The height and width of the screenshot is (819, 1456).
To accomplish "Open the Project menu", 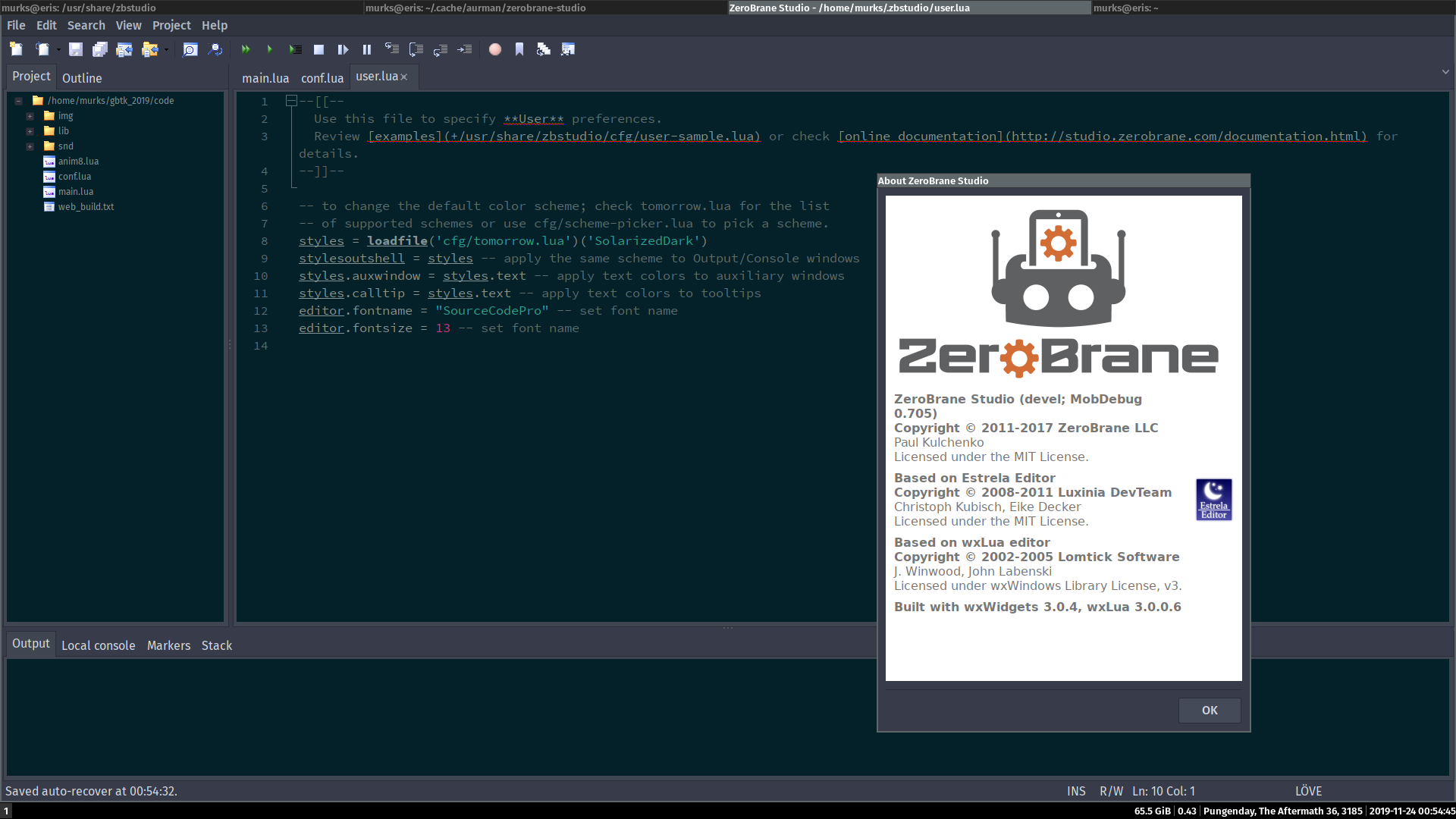I will coord(171,25).
